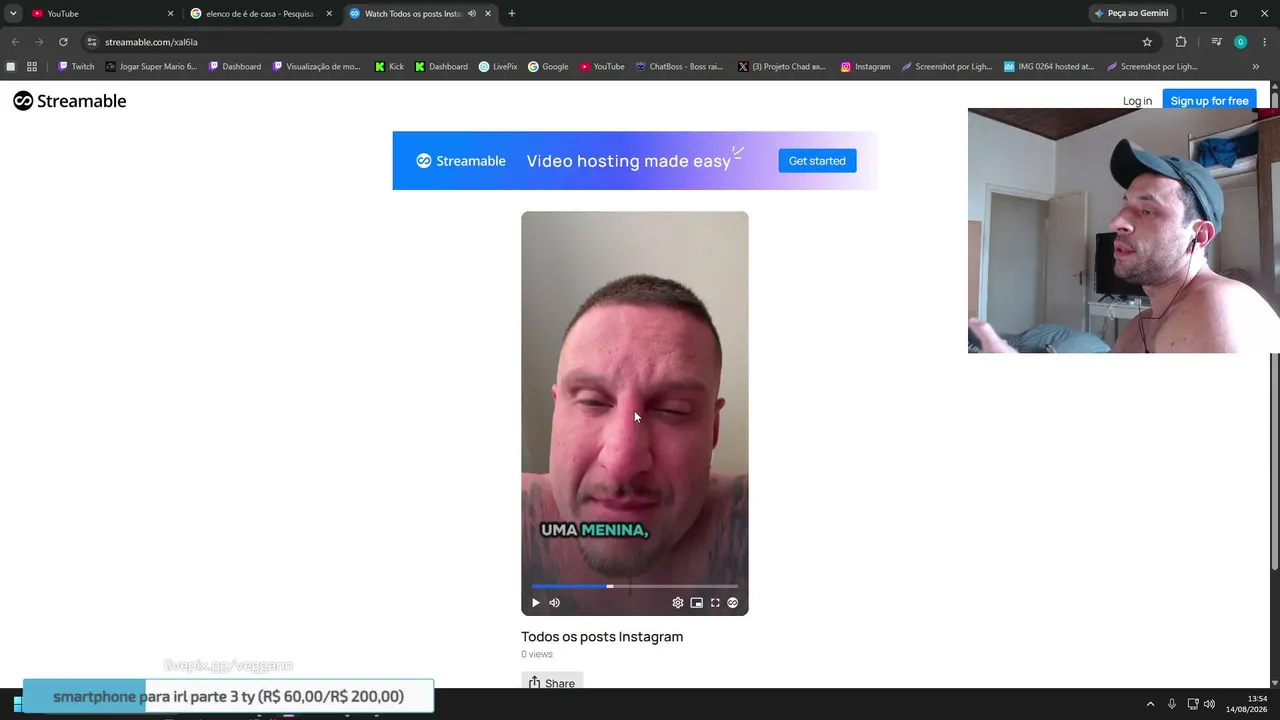Open the Jogar Super Mario 6... bookmark

(x=151, y=67)
